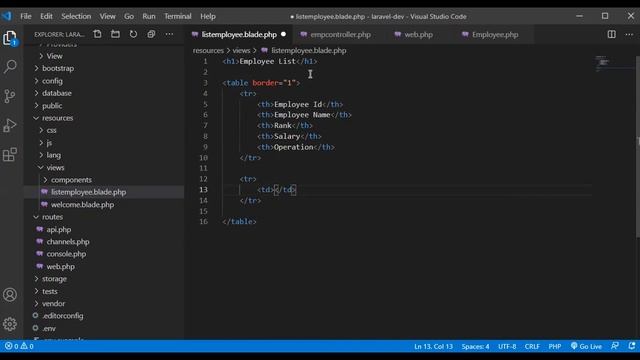Expand the lang folder

tap(53, 155)
